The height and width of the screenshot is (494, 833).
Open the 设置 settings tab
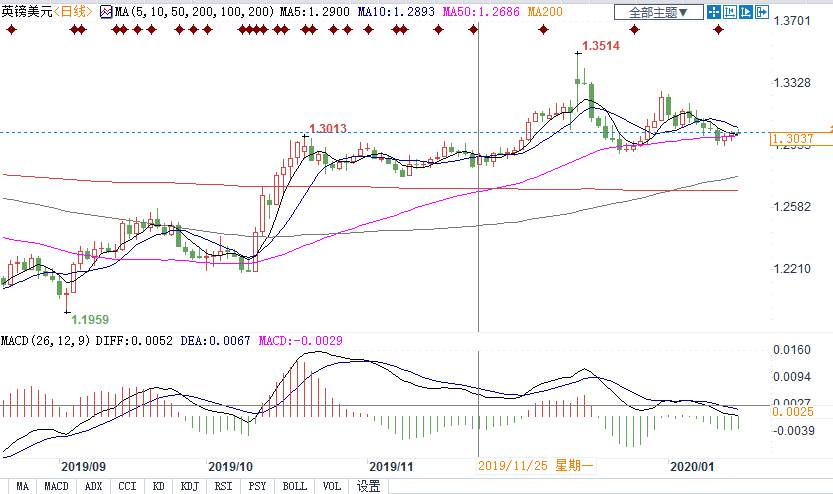point(369,486)
